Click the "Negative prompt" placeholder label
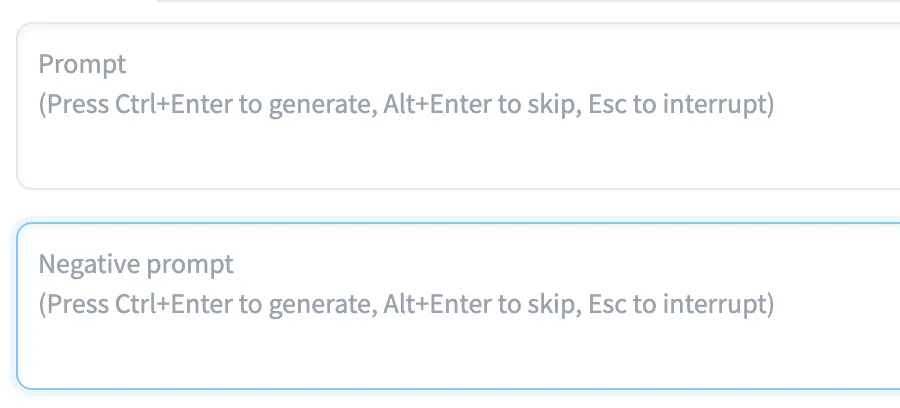This screenshot has width=900, height=408. [x=136, y=265]
